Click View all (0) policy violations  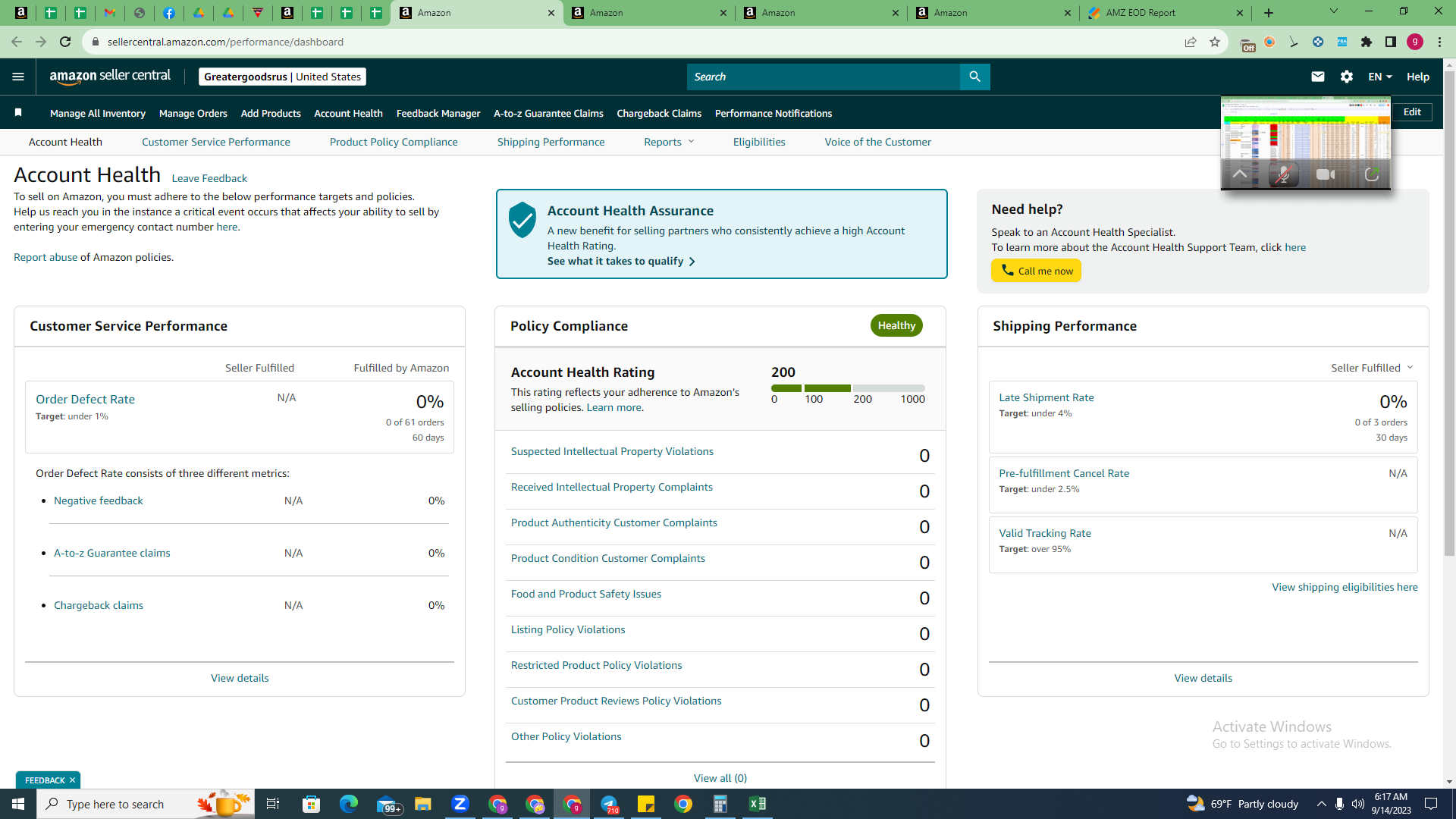pyautogui.click(x=720, y=778)
